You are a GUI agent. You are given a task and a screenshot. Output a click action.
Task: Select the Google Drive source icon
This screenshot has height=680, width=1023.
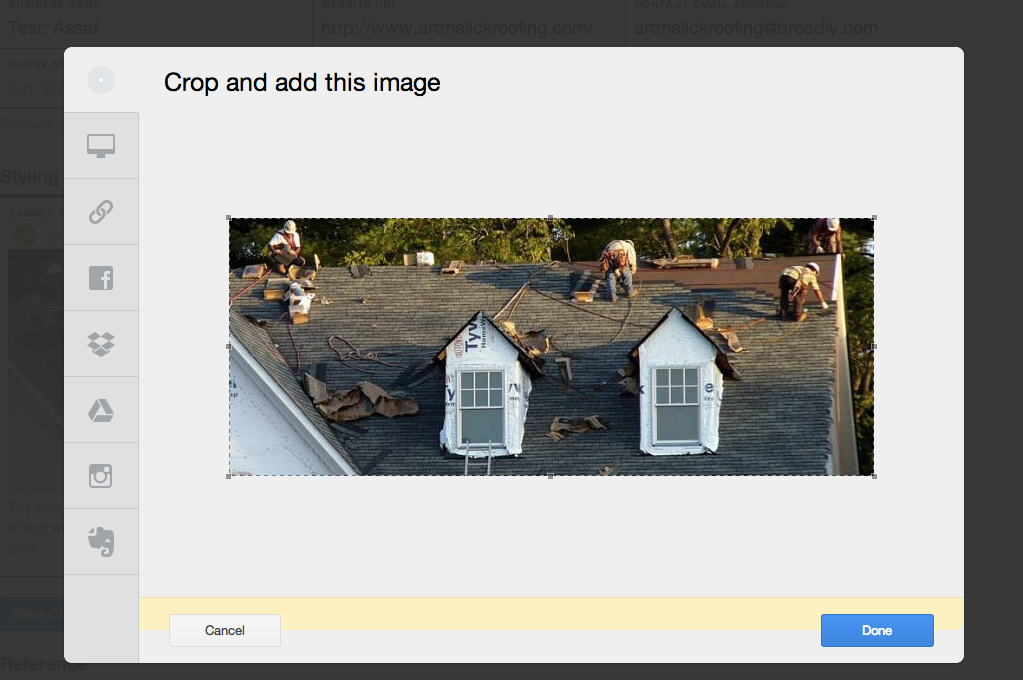[101, 410]
